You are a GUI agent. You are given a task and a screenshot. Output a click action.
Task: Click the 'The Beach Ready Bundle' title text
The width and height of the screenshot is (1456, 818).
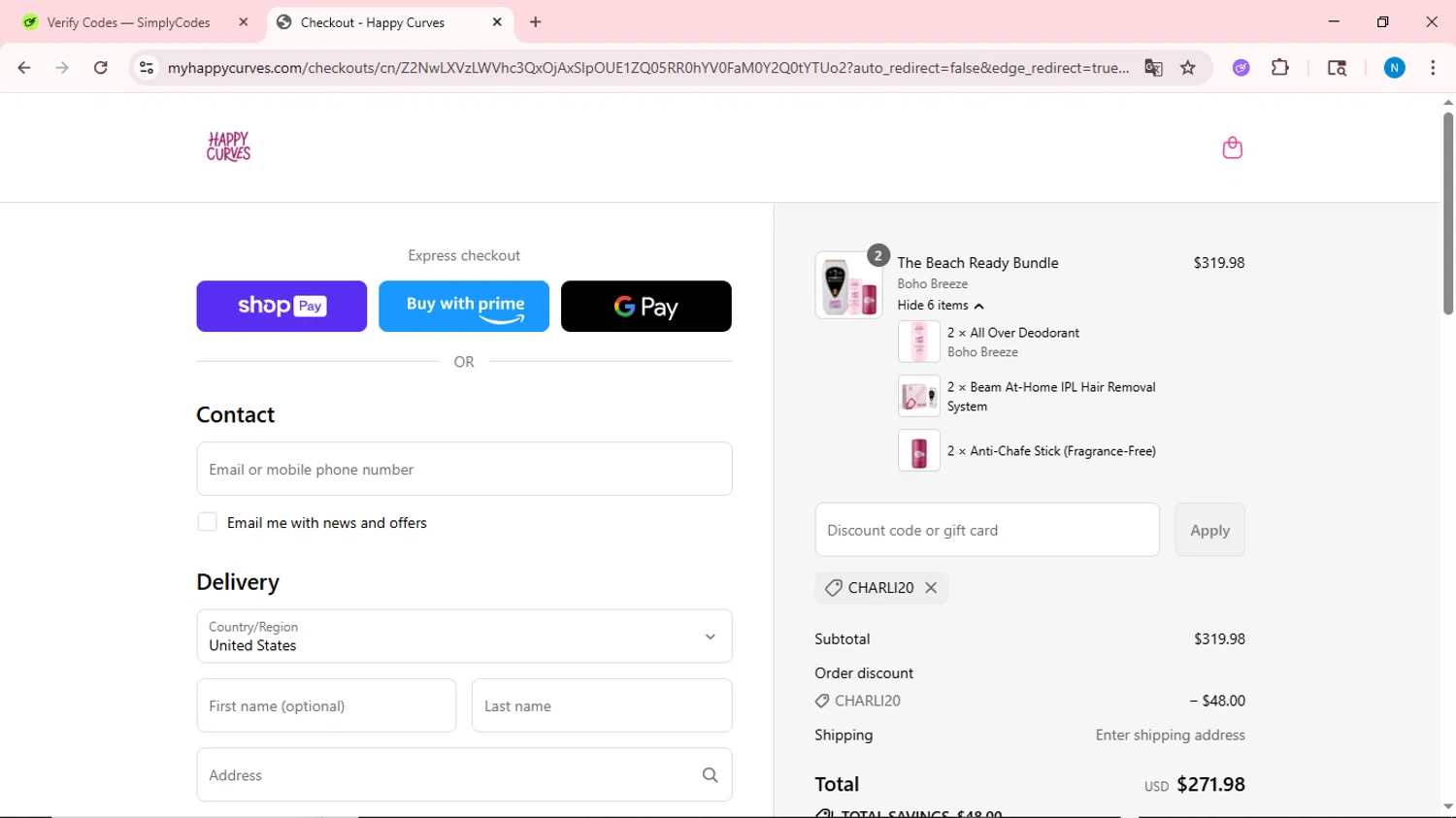pos(977,263)
